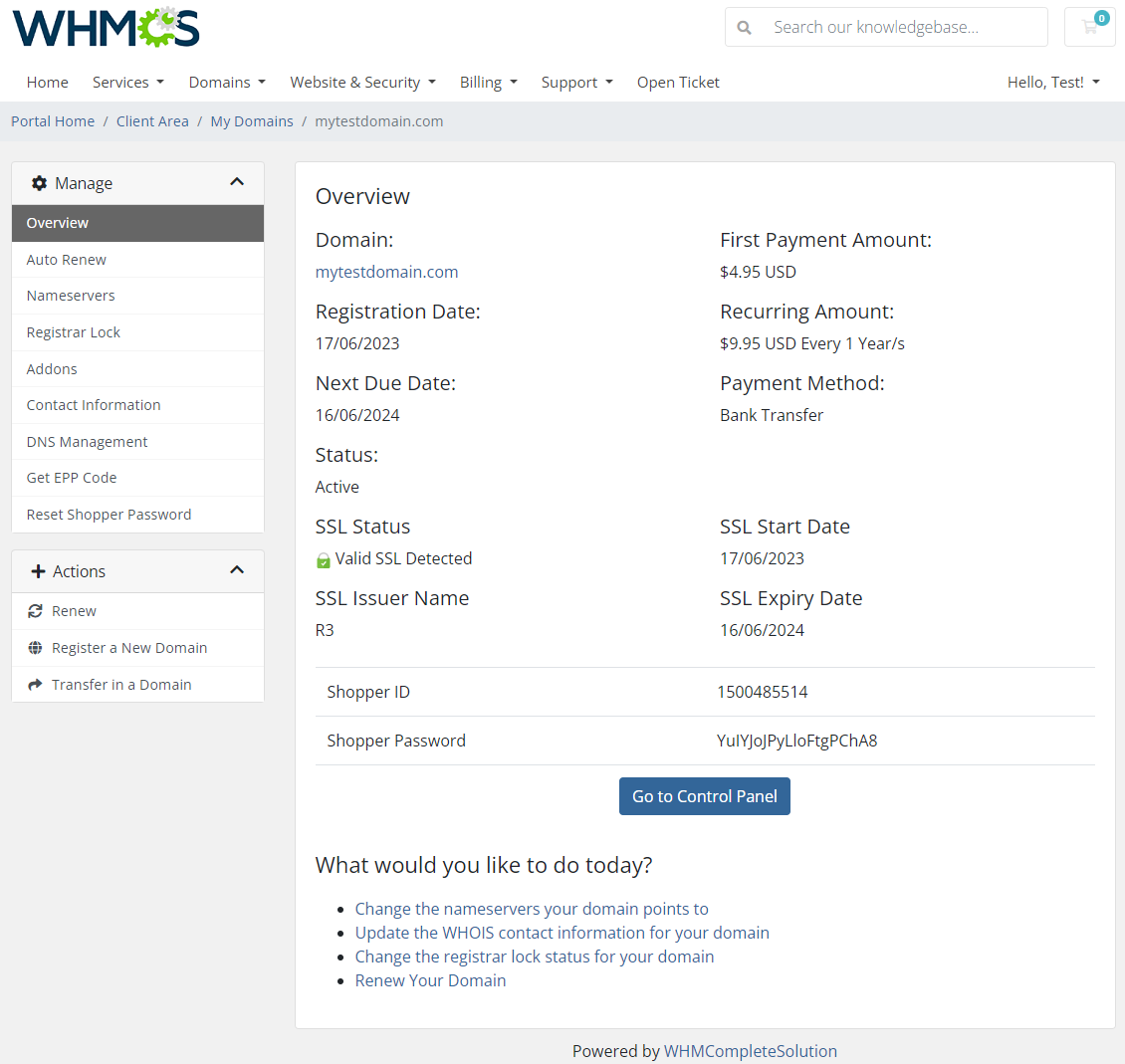Collapse the Manage panel using its chevron

[x=237, y=182]
